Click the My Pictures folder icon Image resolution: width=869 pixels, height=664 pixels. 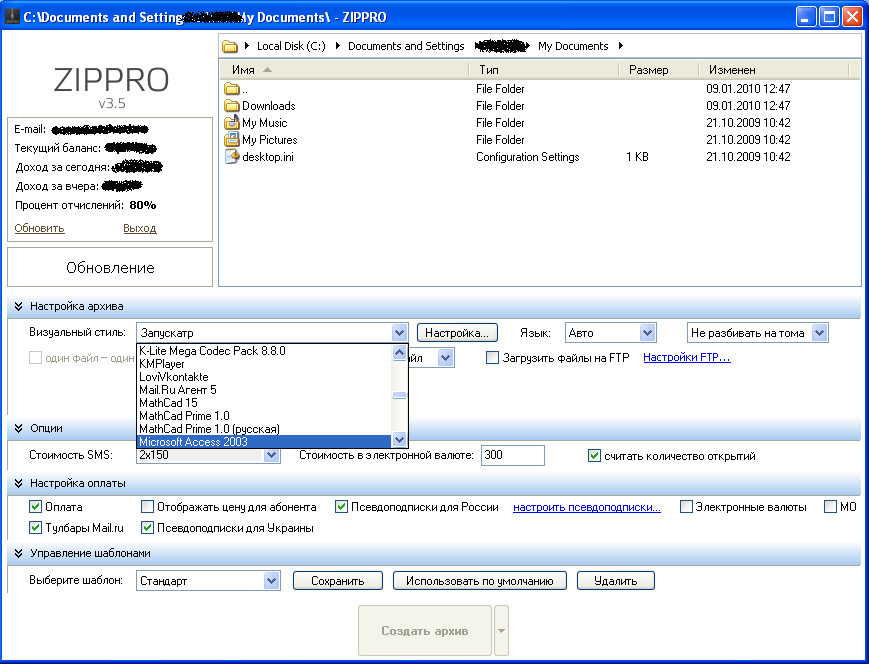coord(232,140)
